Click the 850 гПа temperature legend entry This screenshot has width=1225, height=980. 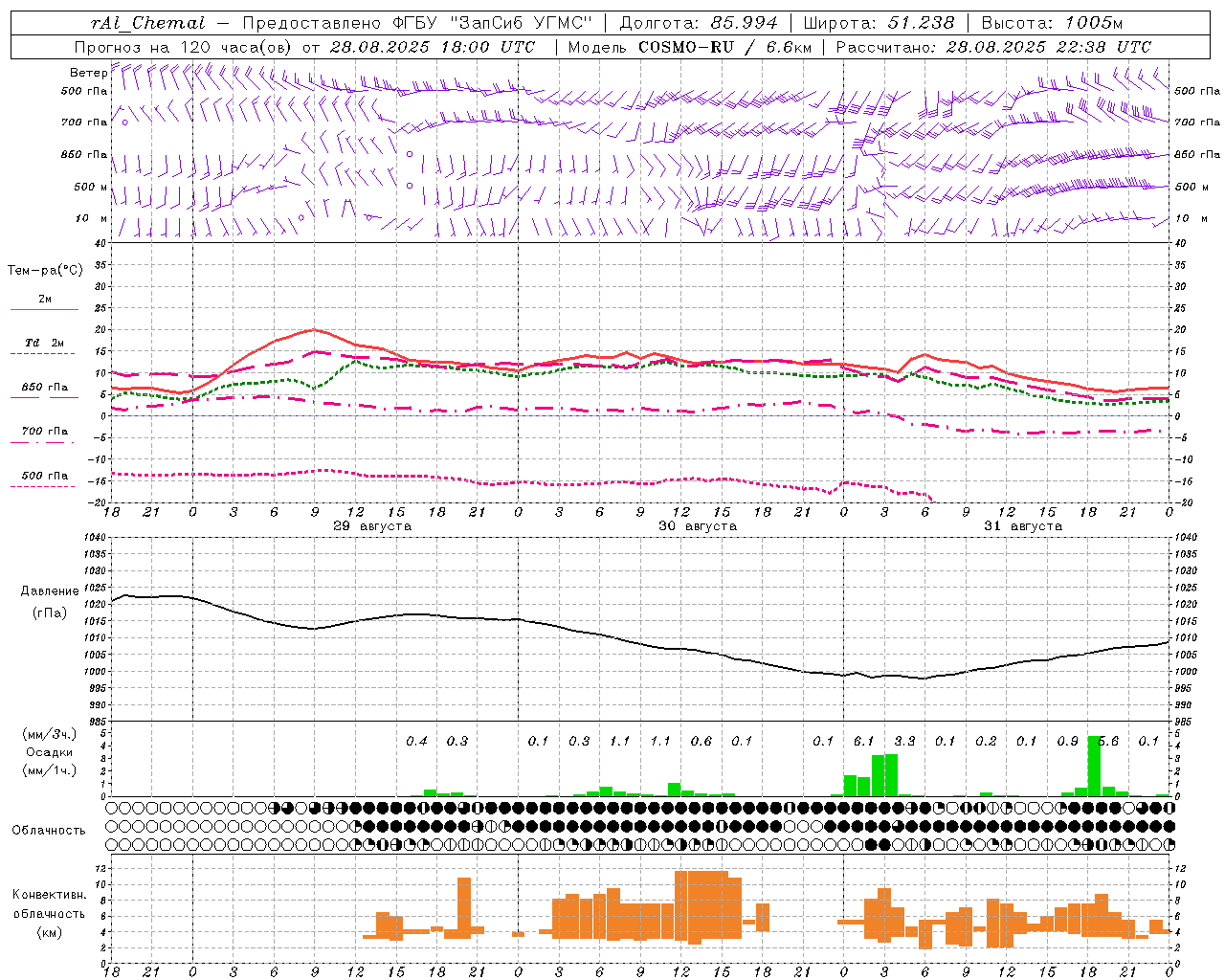(45, 388)
